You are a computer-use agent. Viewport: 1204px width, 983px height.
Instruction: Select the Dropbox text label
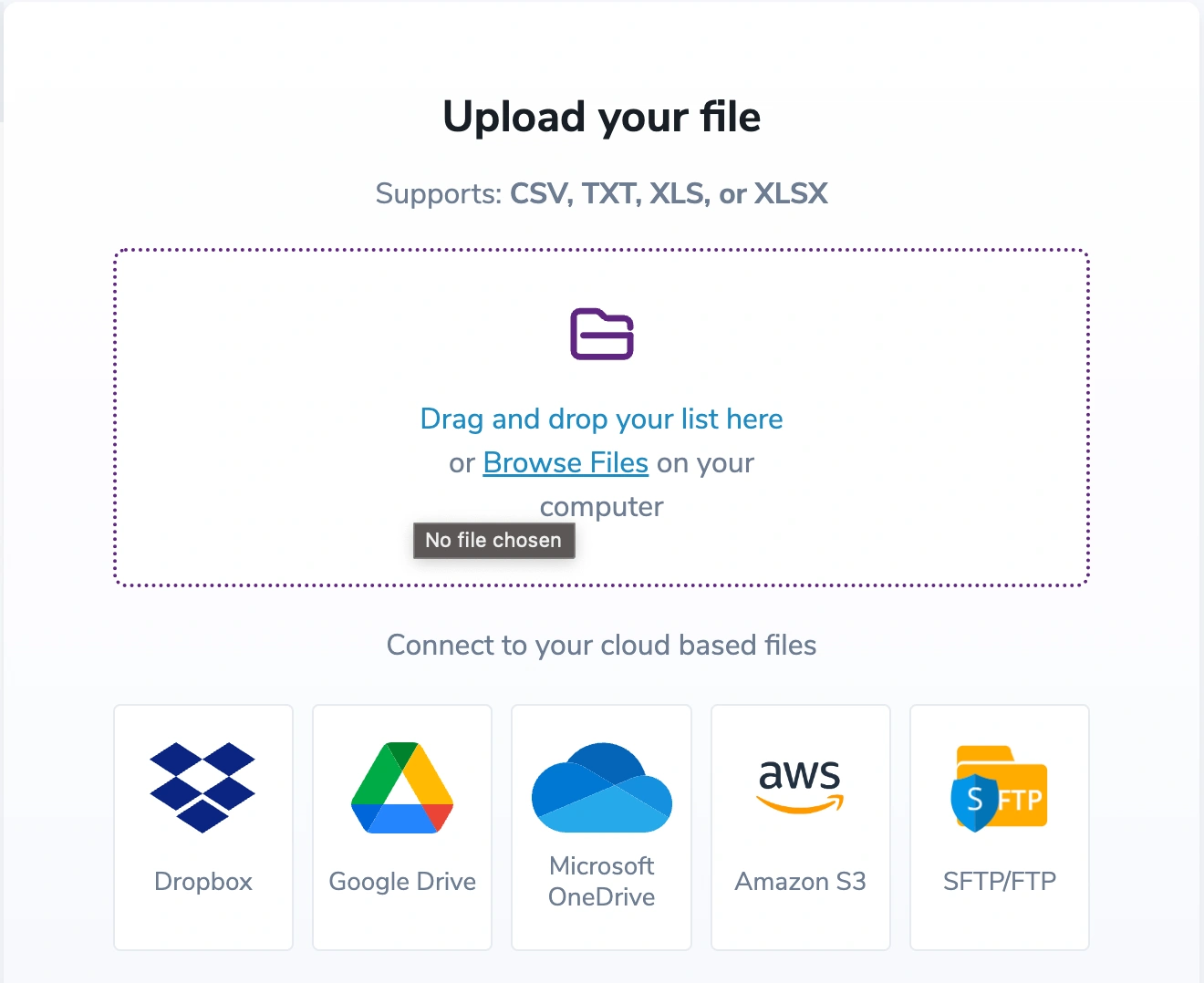tap(203, 882)
